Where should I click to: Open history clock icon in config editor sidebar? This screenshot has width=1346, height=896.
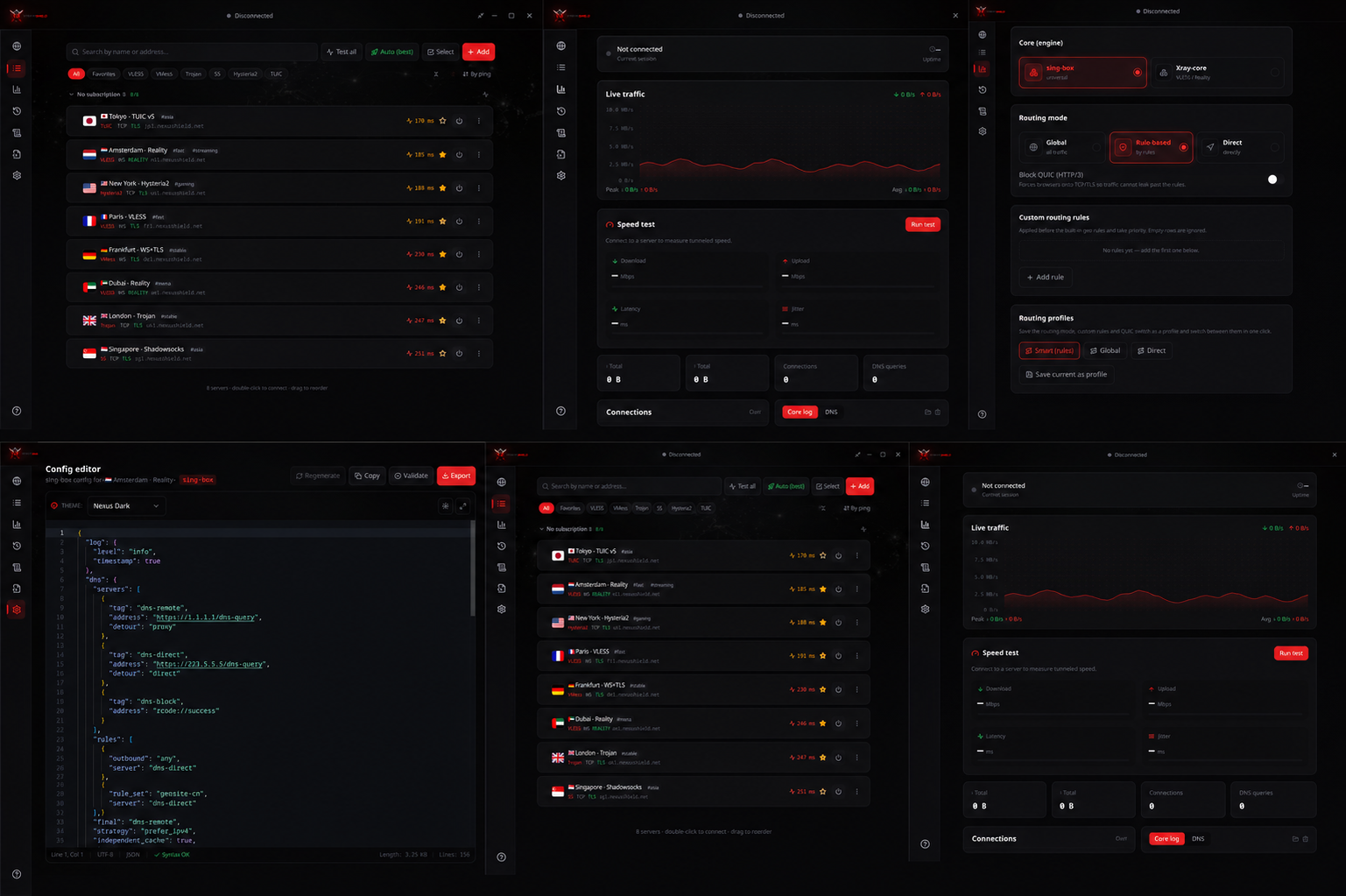click(17, 546)
